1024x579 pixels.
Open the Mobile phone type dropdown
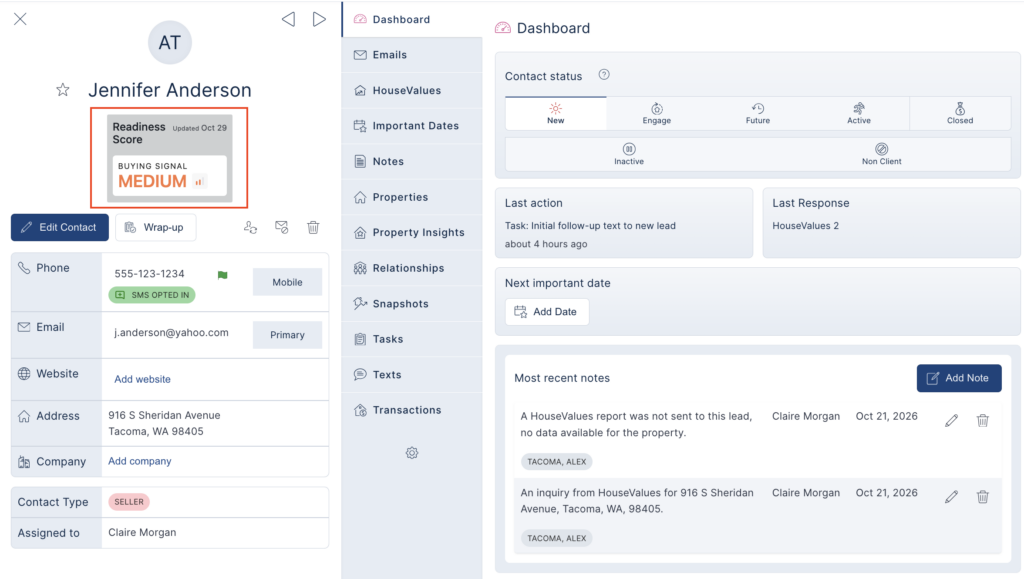pos(287,282)
